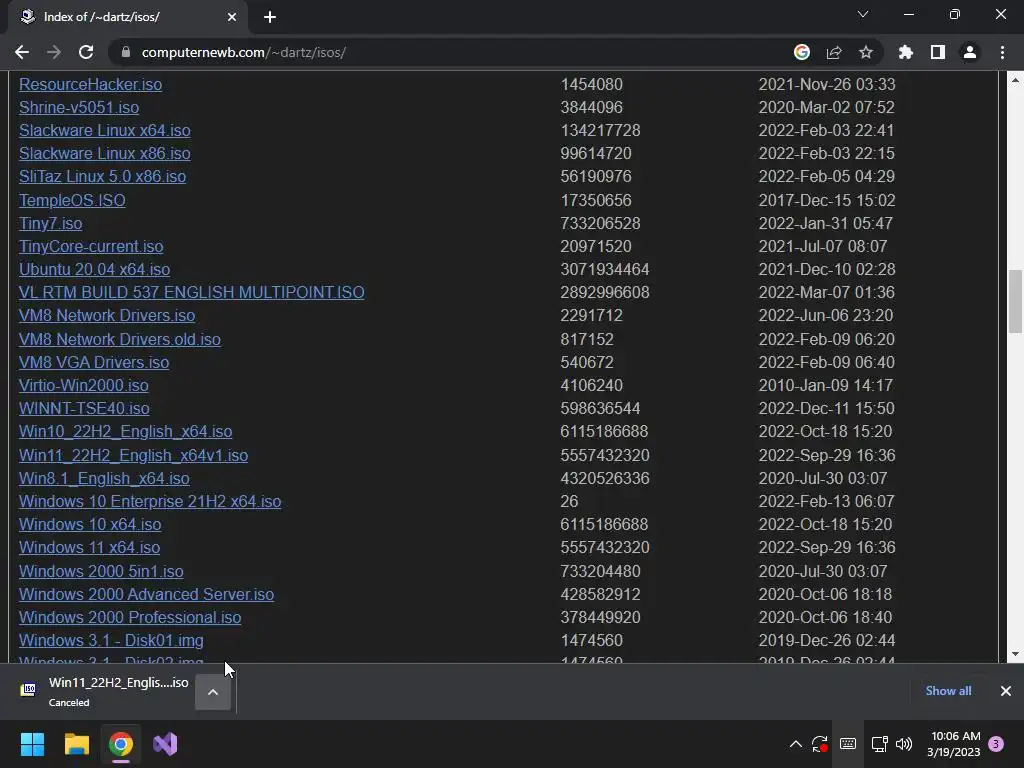Open the network status tray icon
1024x768 pixels.
click(x=880, y=744)
